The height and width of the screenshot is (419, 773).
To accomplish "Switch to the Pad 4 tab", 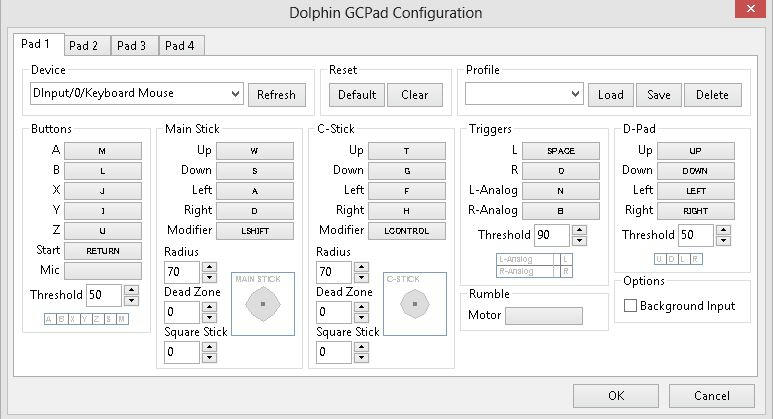I will click(181, 46).
